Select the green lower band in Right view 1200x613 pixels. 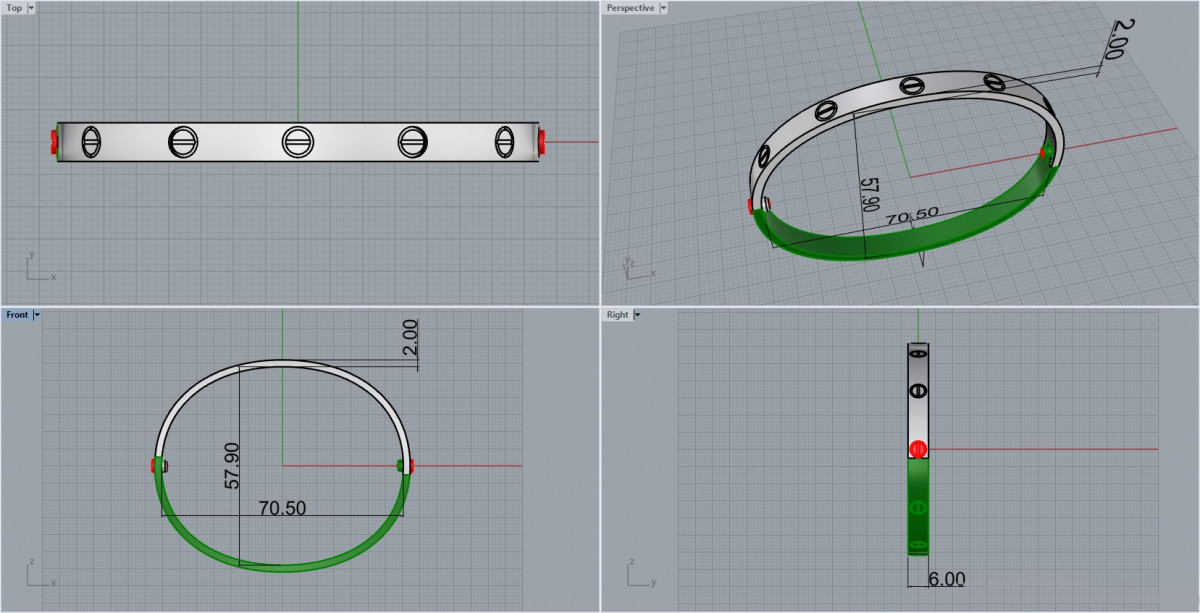pos(918,506)
